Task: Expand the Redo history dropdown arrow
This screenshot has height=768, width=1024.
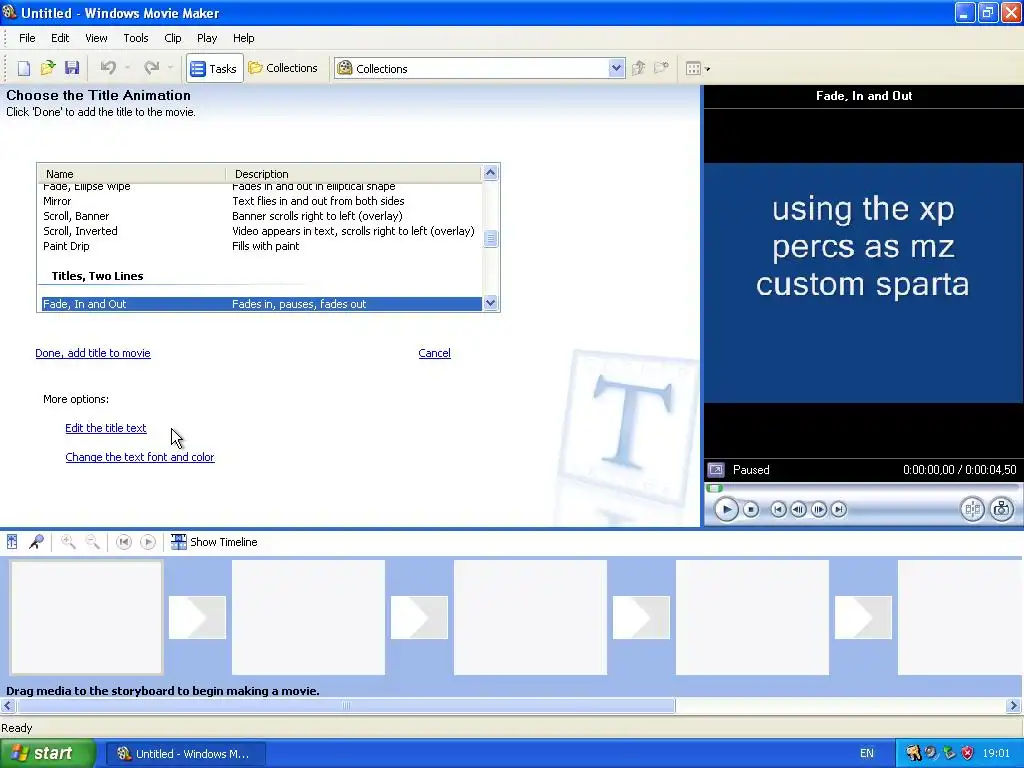Action: coord(170,68)
